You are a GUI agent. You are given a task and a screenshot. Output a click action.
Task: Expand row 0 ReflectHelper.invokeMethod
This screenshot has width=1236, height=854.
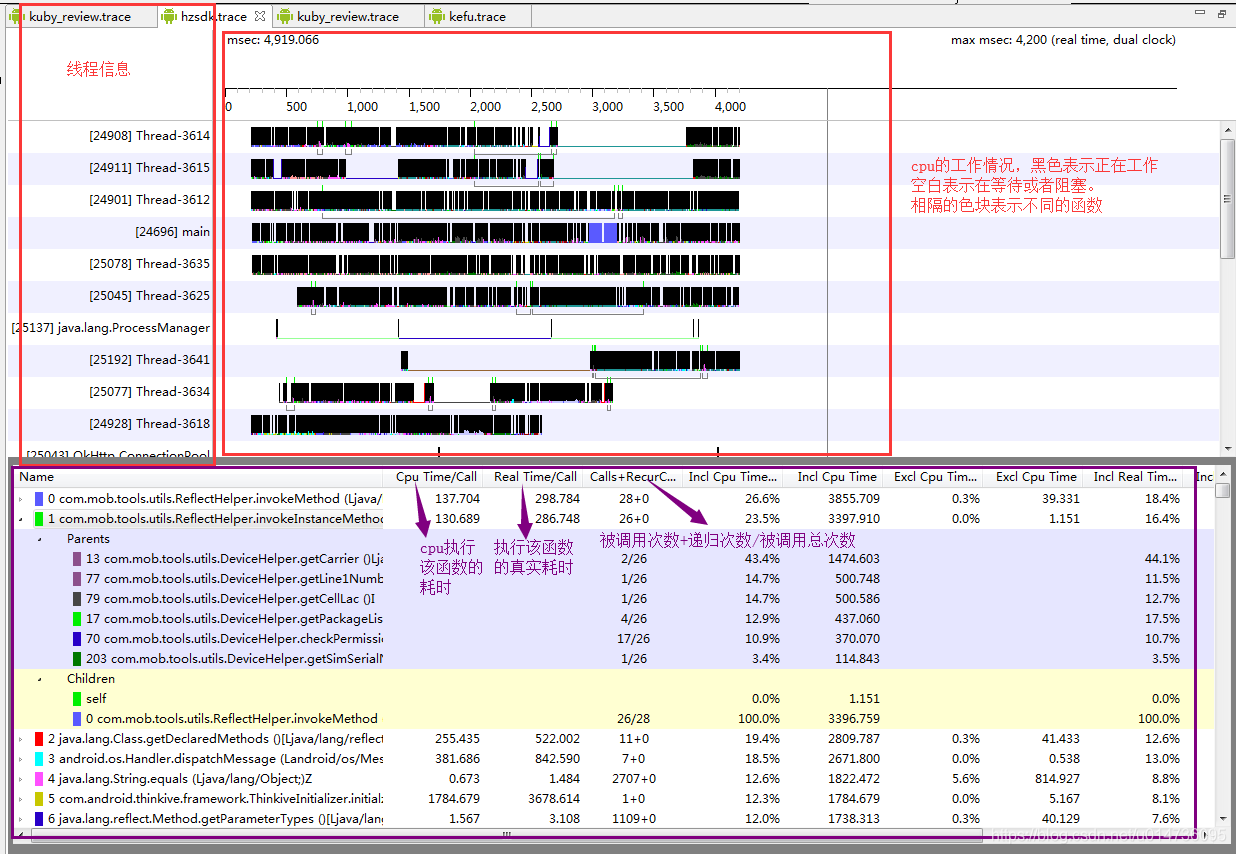click(22, 498)
